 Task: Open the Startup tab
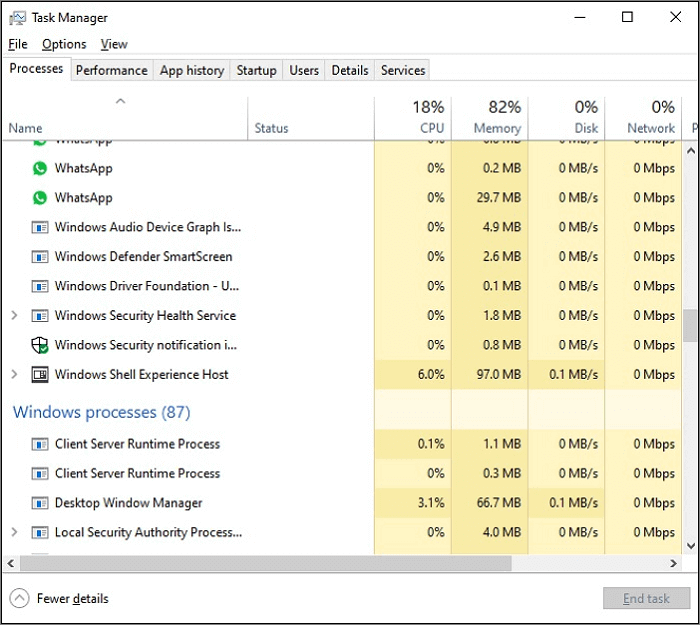256,70
